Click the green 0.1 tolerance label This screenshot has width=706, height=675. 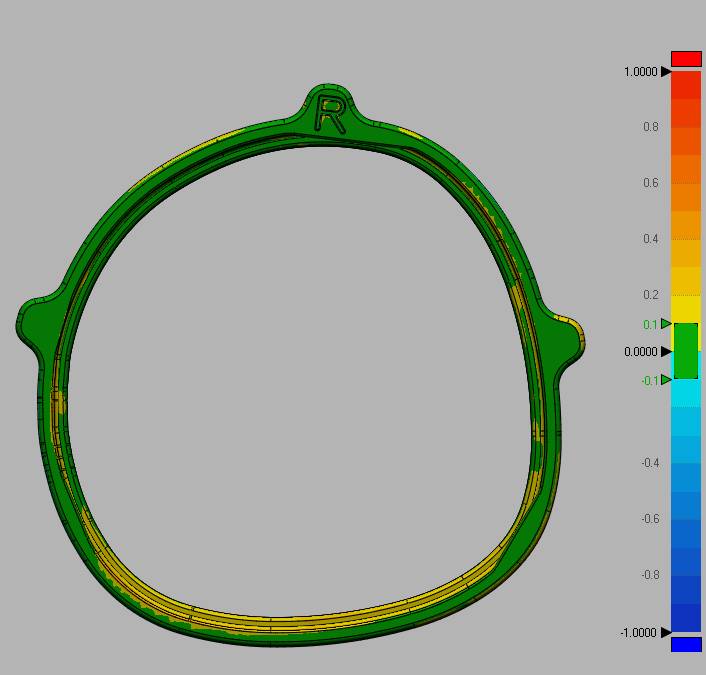pos(651,325)
